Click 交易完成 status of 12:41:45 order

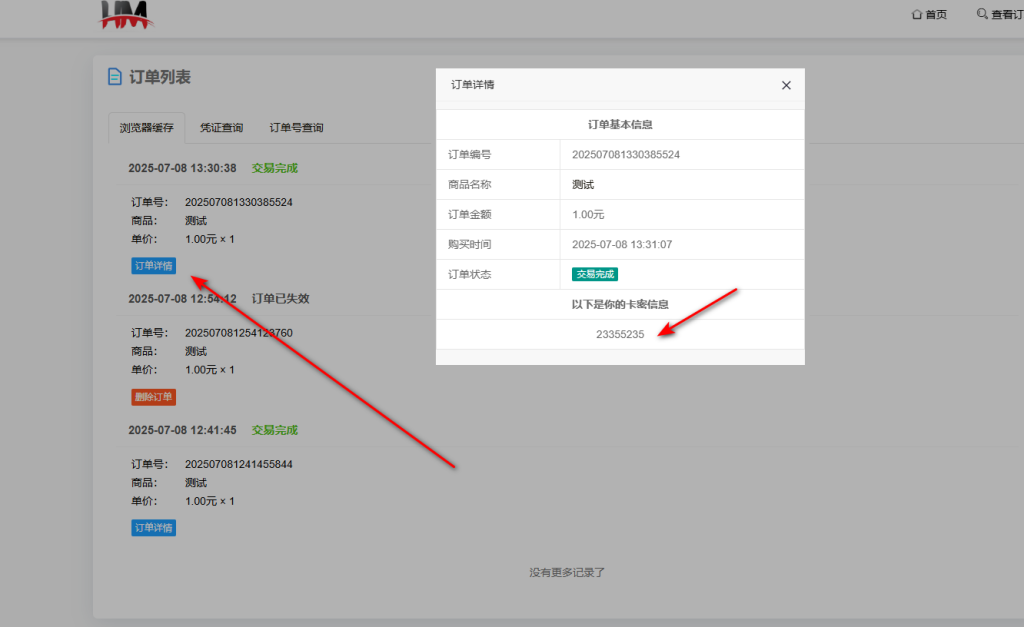point(275,430)
